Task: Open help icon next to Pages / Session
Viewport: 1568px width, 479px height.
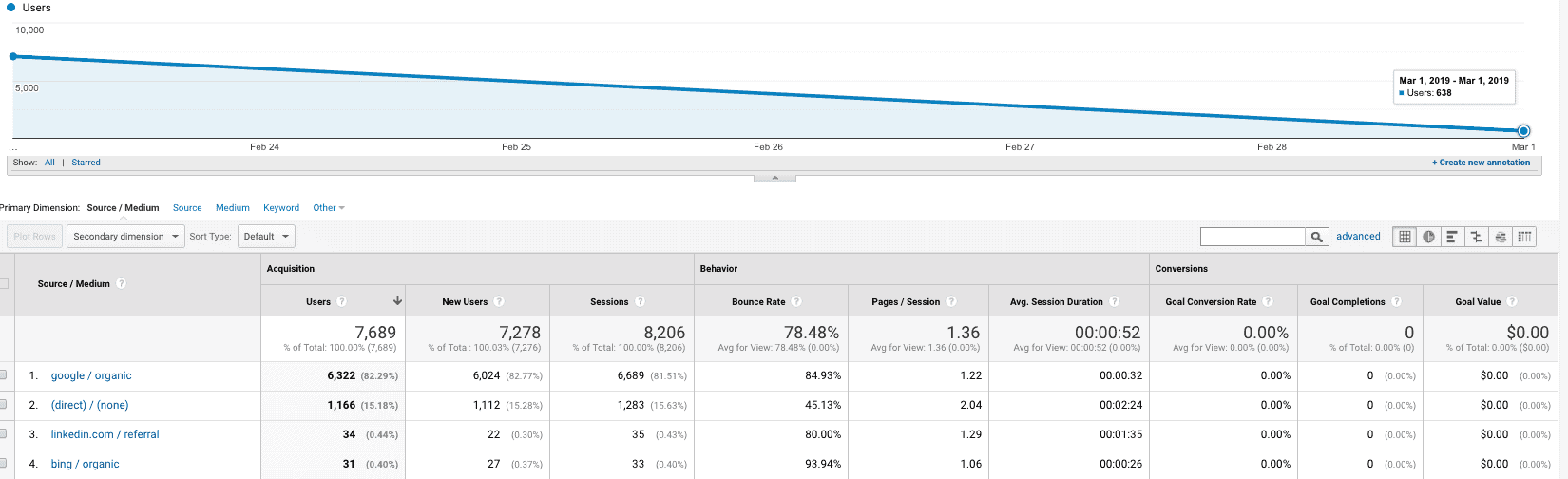Action: 951,301
